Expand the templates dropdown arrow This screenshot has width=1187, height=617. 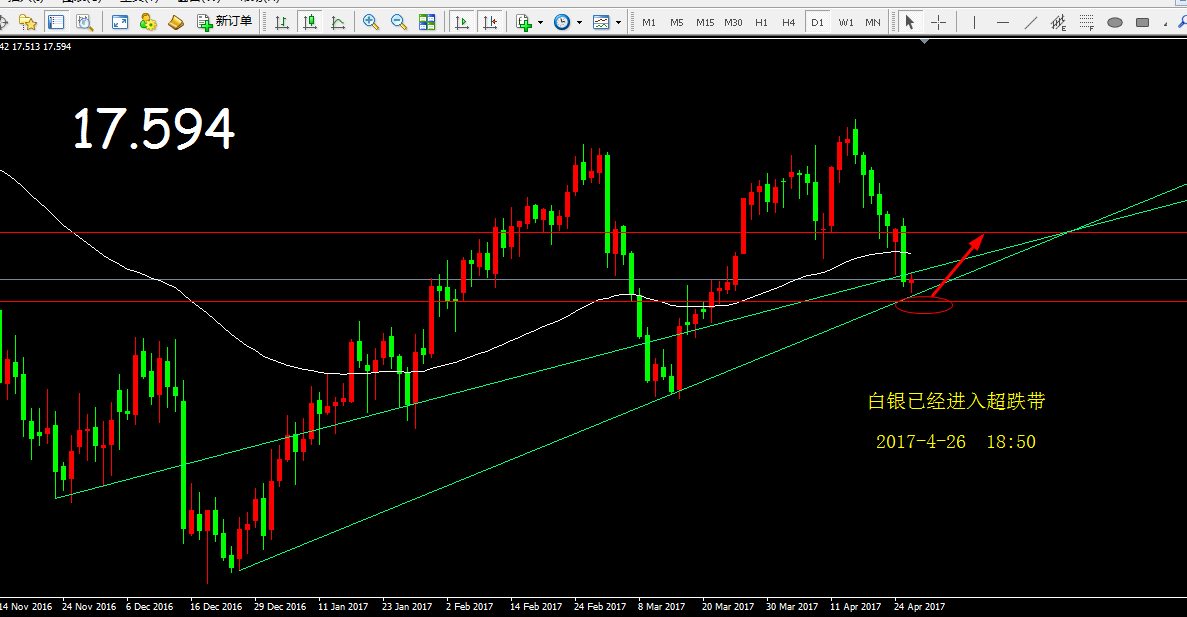point(618,23)
